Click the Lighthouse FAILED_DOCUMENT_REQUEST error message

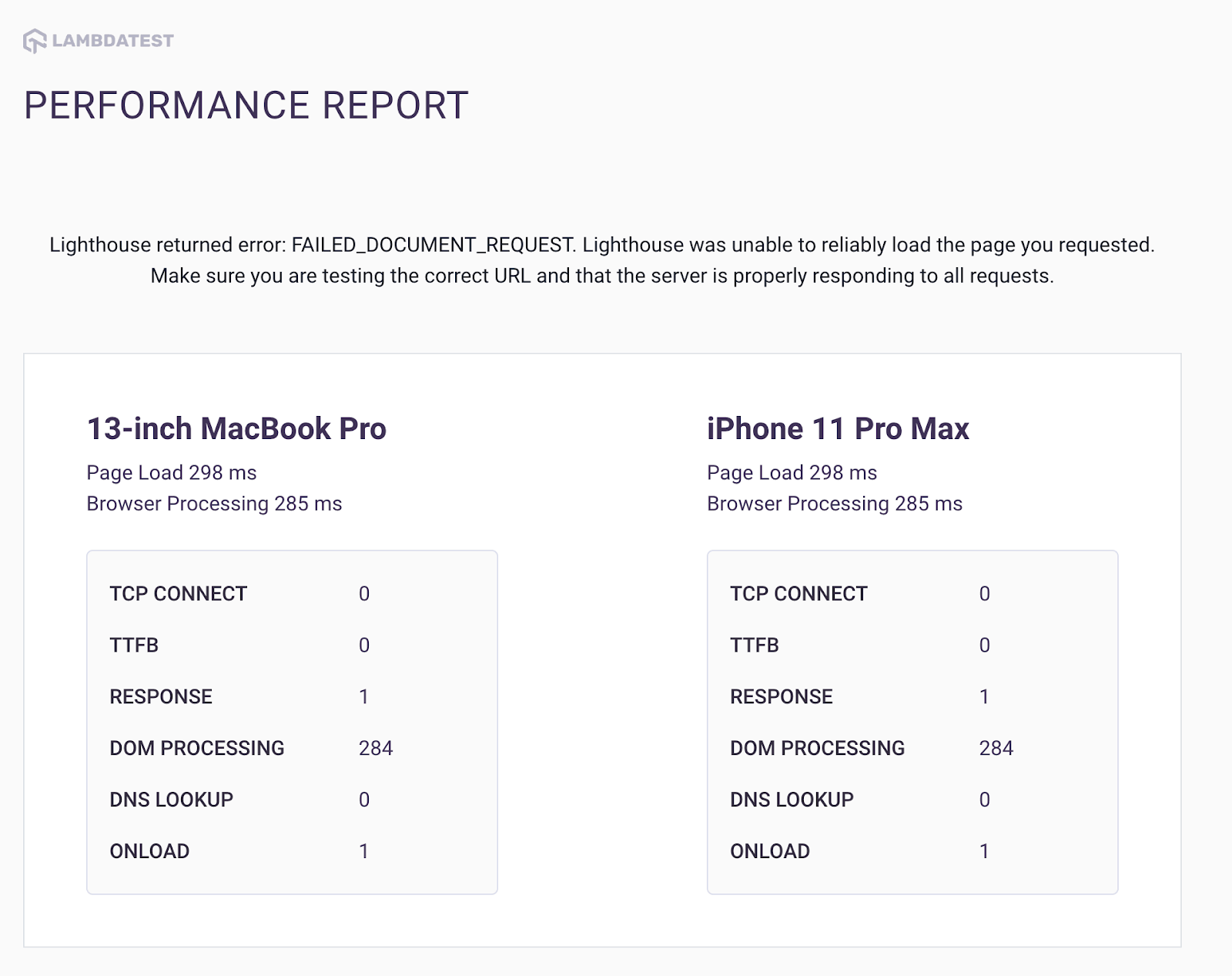(602, 260)
